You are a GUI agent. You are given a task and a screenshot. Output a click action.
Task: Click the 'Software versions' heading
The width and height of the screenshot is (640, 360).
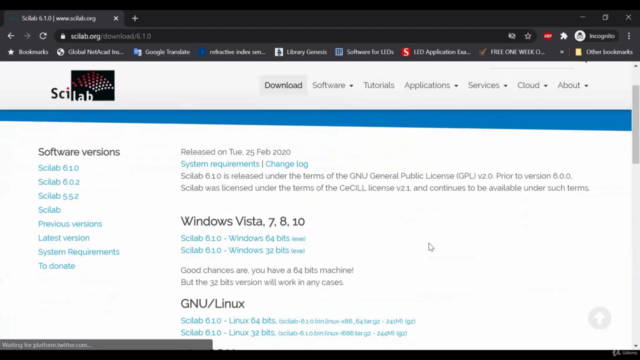click(79, 152)
